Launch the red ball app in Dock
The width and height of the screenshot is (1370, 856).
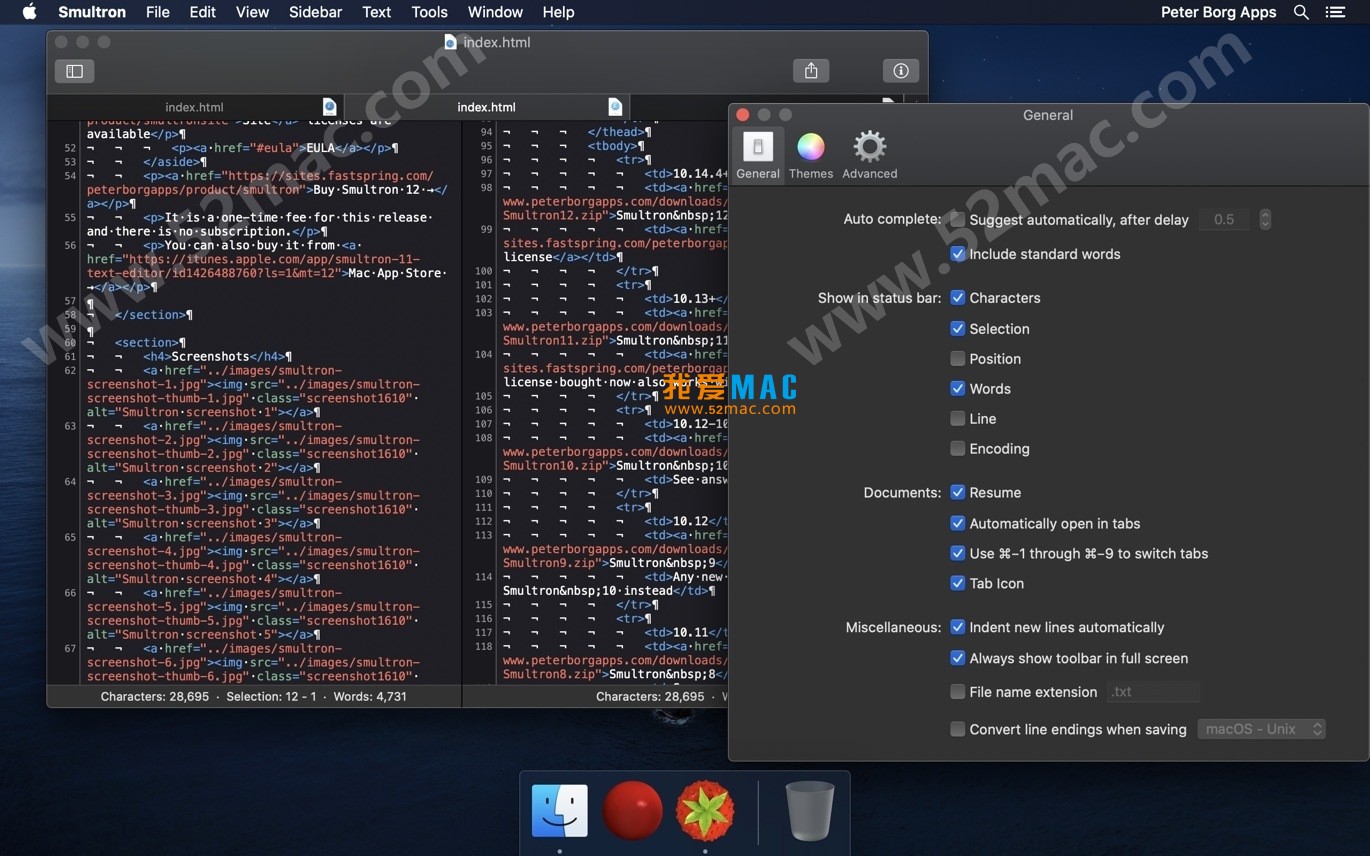(632, 810)
